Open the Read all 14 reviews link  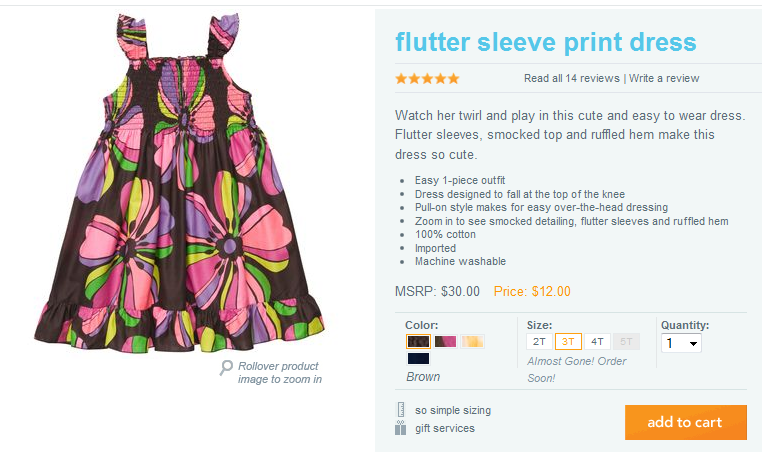point(572,78)
